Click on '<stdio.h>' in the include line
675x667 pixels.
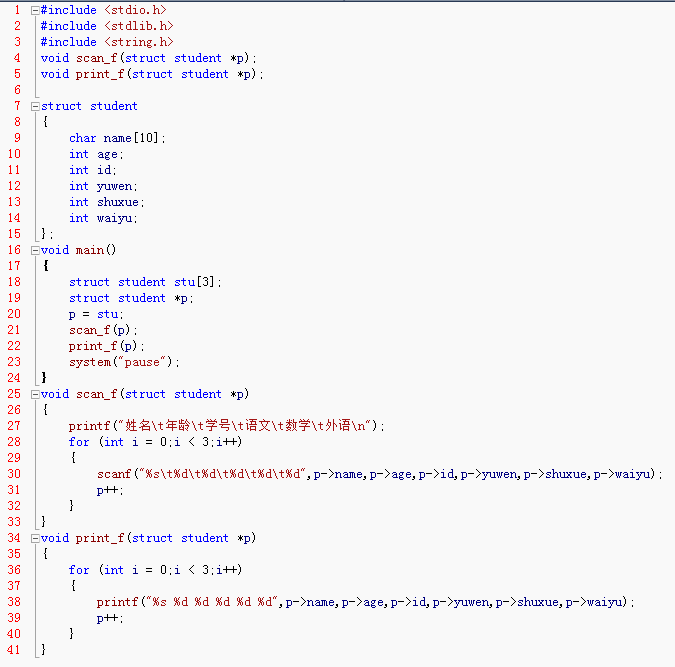[135, 10]
